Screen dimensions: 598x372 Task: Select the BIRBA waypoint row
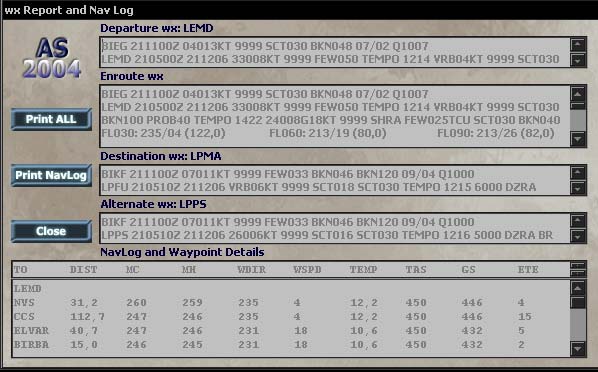[x=291, y=345]
